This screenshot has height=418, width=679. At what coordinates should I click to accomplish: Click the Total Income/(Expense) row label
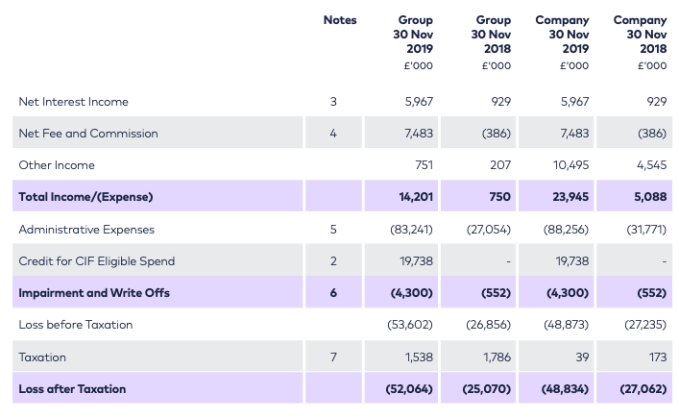pos(85,198)
